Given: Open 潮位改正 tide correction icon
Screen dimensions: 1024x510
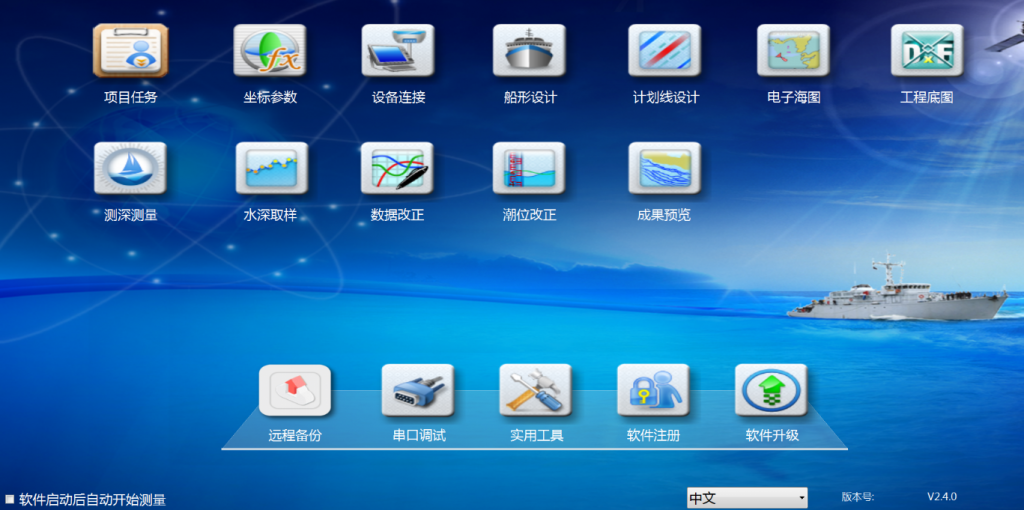Looking at the screenshot, I should tap(529, 168).
